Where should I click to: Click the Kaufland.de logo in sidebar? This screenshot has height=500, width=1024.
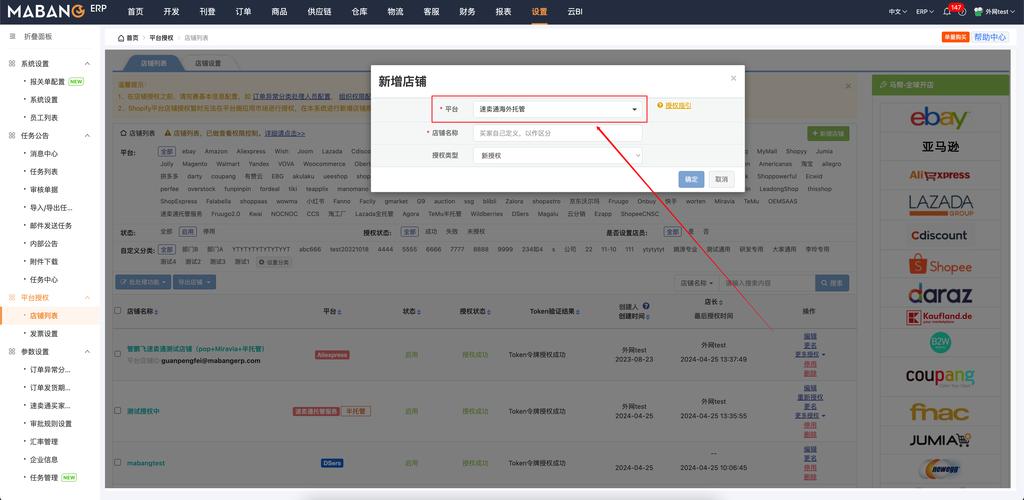tap(939, 318)
